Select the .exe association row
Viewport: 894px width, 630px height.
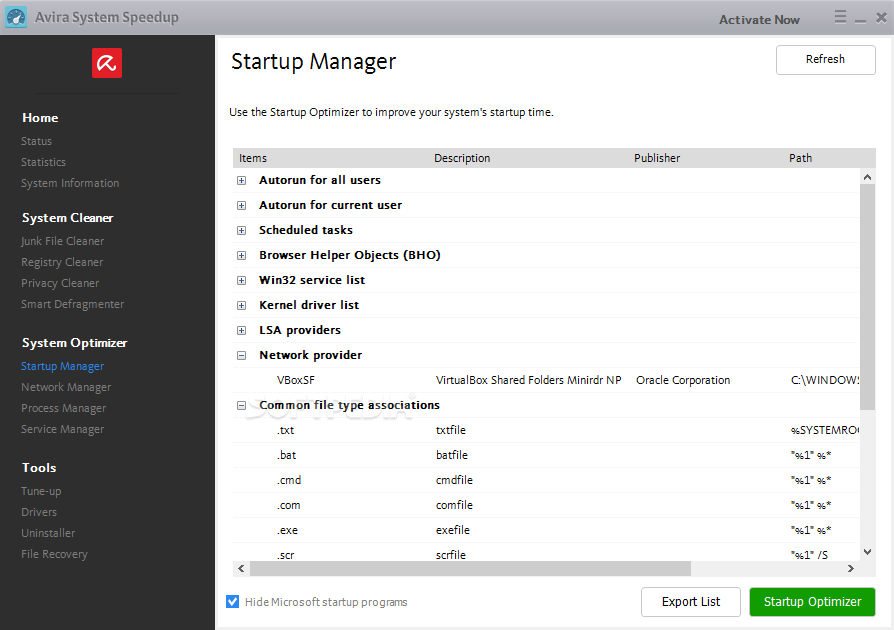click(546, 530)
